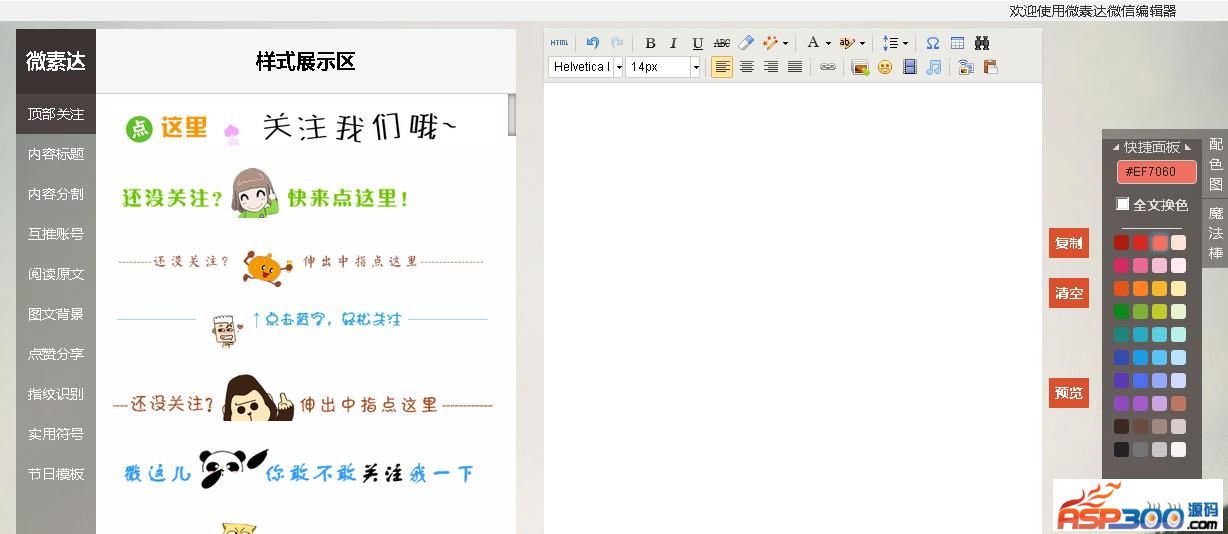Open find and replace binoculars icon
This screenshot has height=534, width=1228.
point(981,43)
